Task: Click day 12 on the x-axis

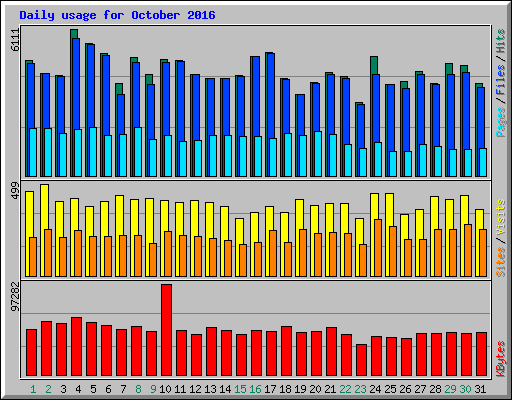Action: tap(195, 389)
